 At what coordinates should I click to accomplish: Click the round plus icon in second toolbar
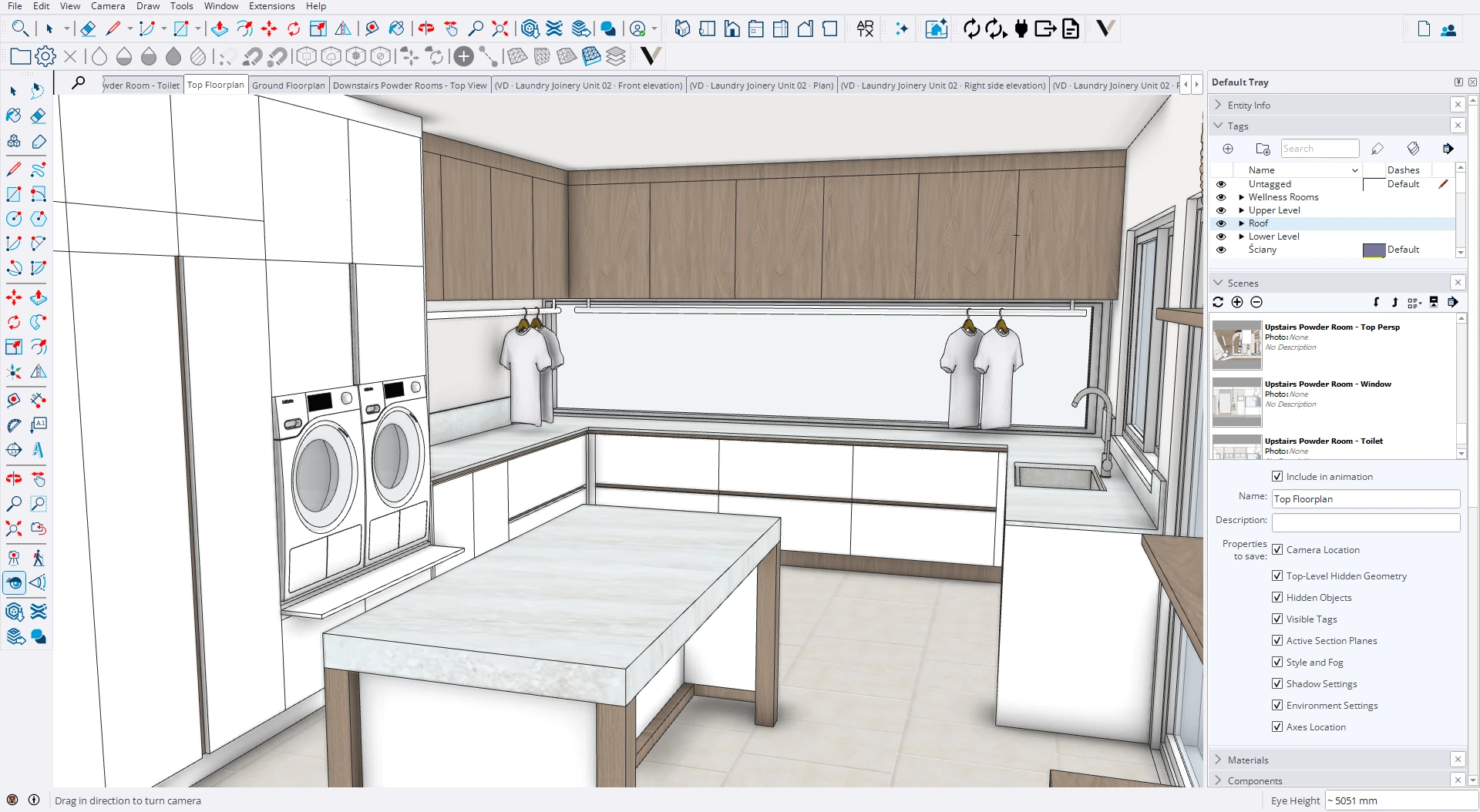(x=463, y=56)
